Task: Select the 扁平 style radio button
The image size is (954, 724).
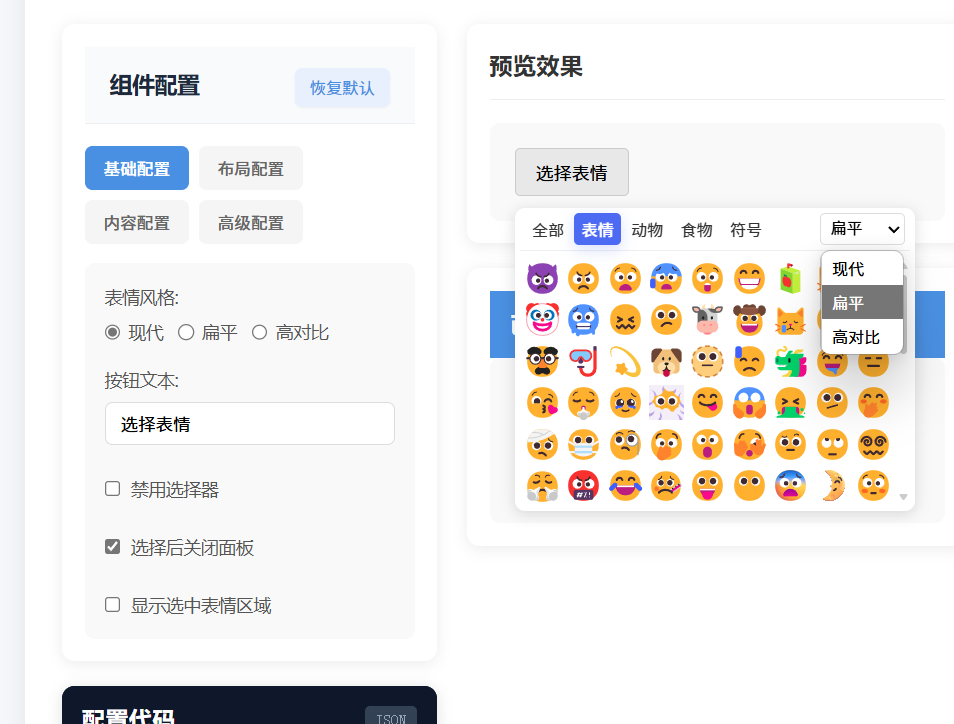Action: click(186, 333)
